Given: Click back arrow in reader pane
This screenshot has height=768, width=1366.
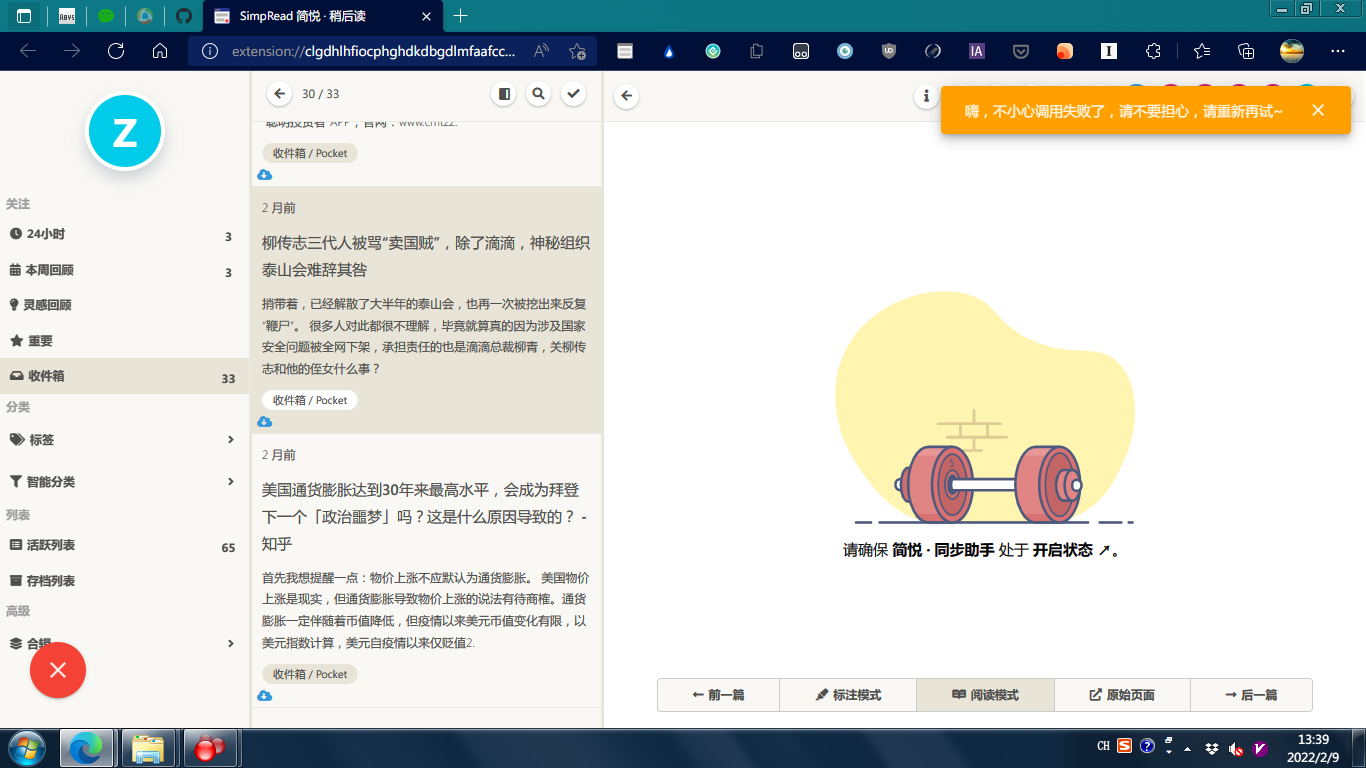Looking at the screenshot, I should 627,96.
